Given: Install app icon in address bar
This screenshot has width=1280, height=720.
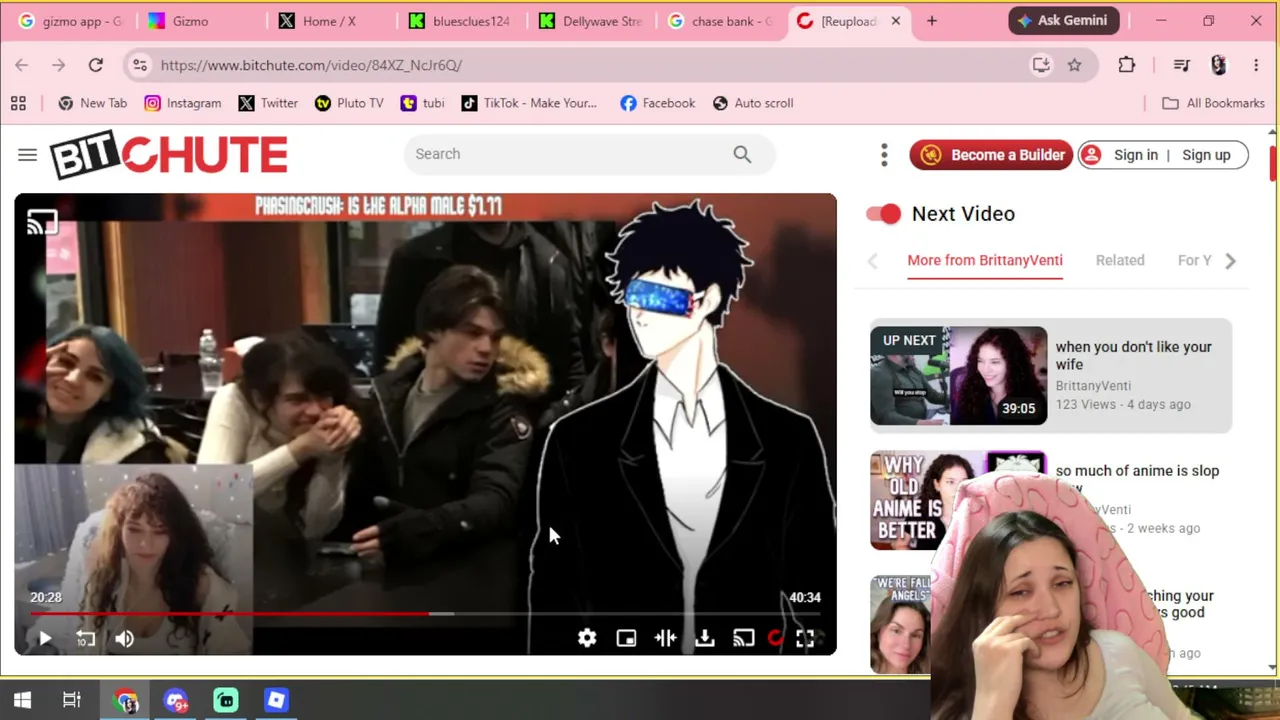Looking at the screenshot, I should (x=1041, y=65).
